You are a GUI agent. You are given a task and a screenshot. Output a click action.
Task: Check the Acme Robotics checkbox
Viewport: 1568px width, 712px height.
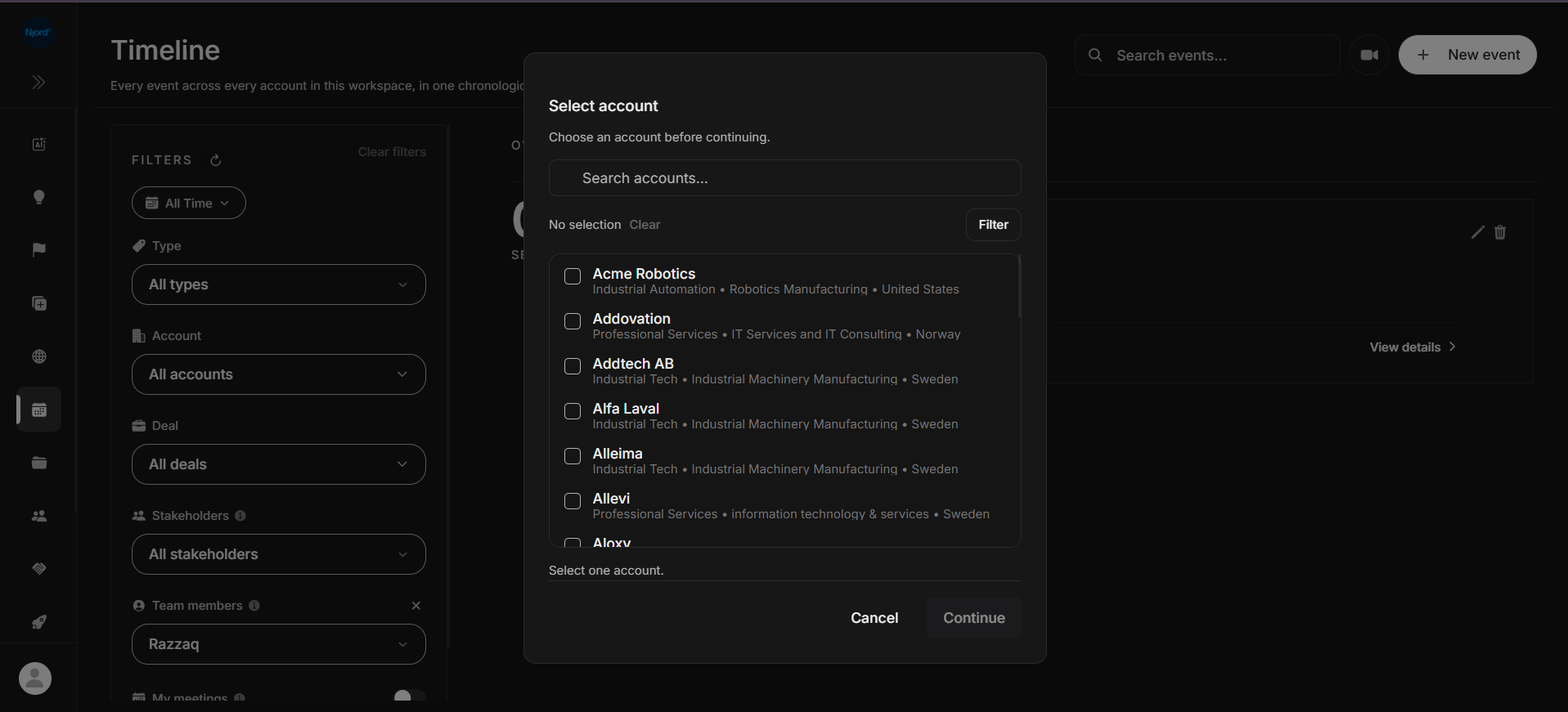(x=573, y=276)
